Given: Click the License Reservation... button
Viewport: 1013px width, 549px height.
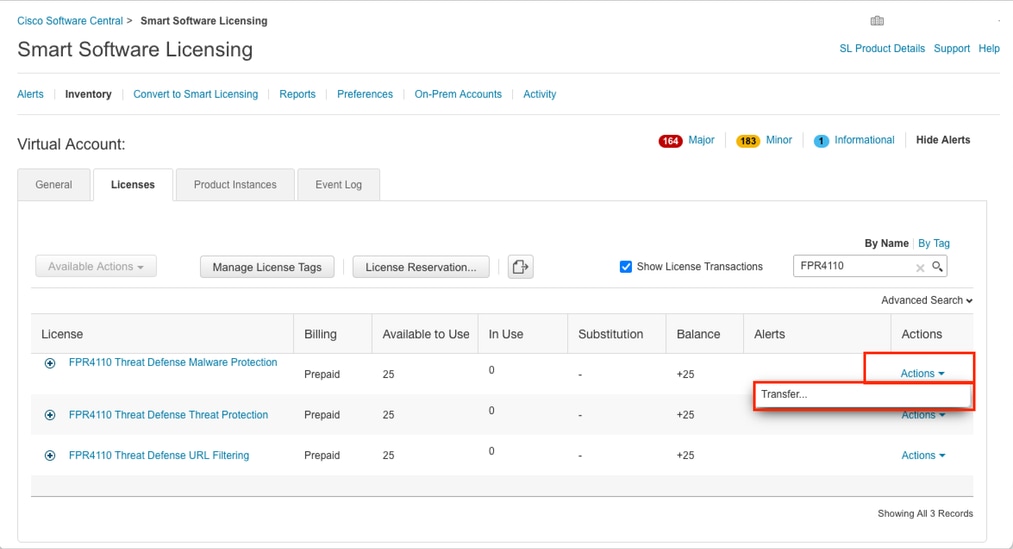Looking at the screenshot, I should click(x=421, y=267).
